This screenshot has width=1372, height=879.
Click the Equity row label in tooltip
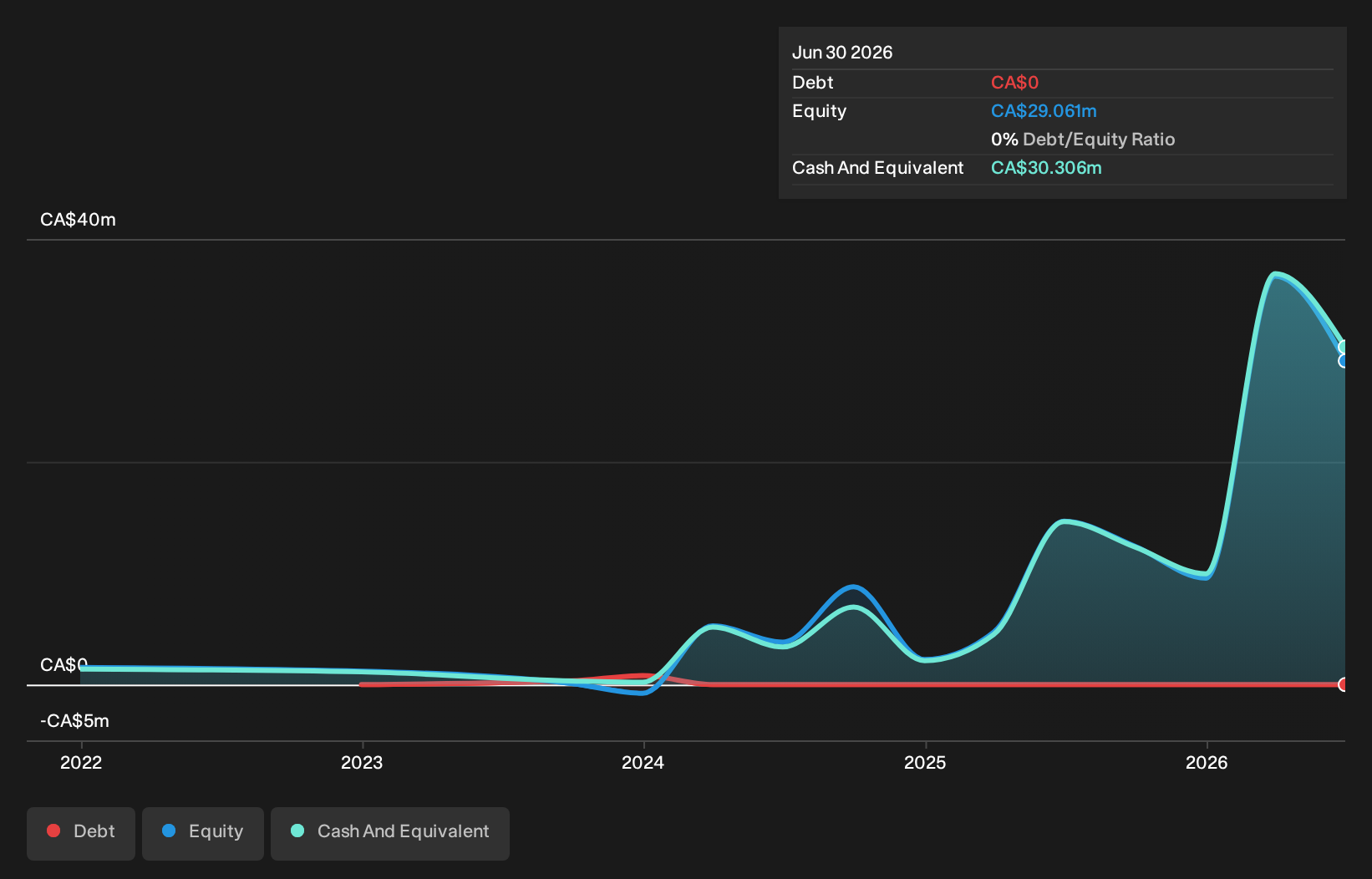click(x=819, y=111)
